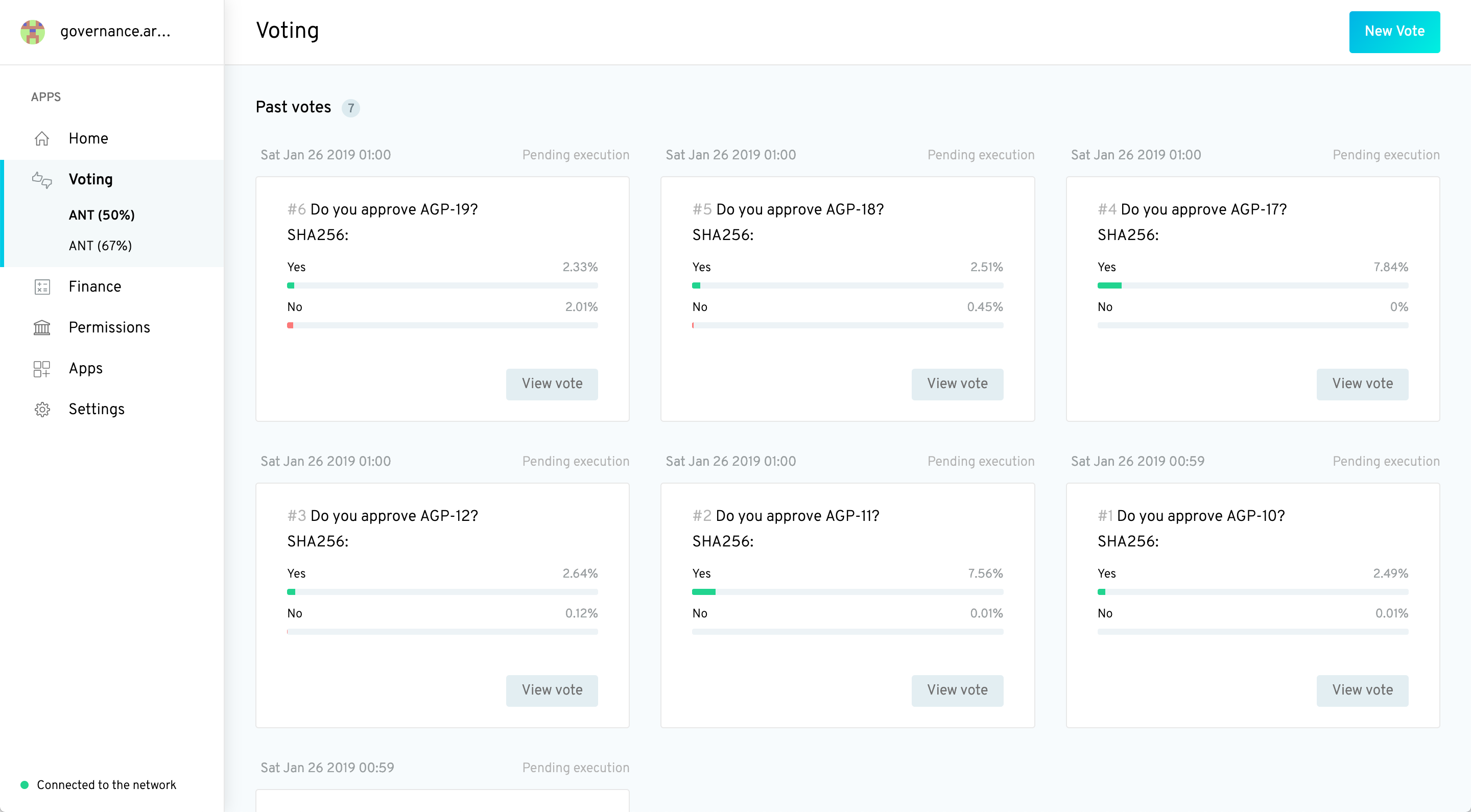
Task: Click the governance organization avatar icon
Action: click(x=33, y=32)
